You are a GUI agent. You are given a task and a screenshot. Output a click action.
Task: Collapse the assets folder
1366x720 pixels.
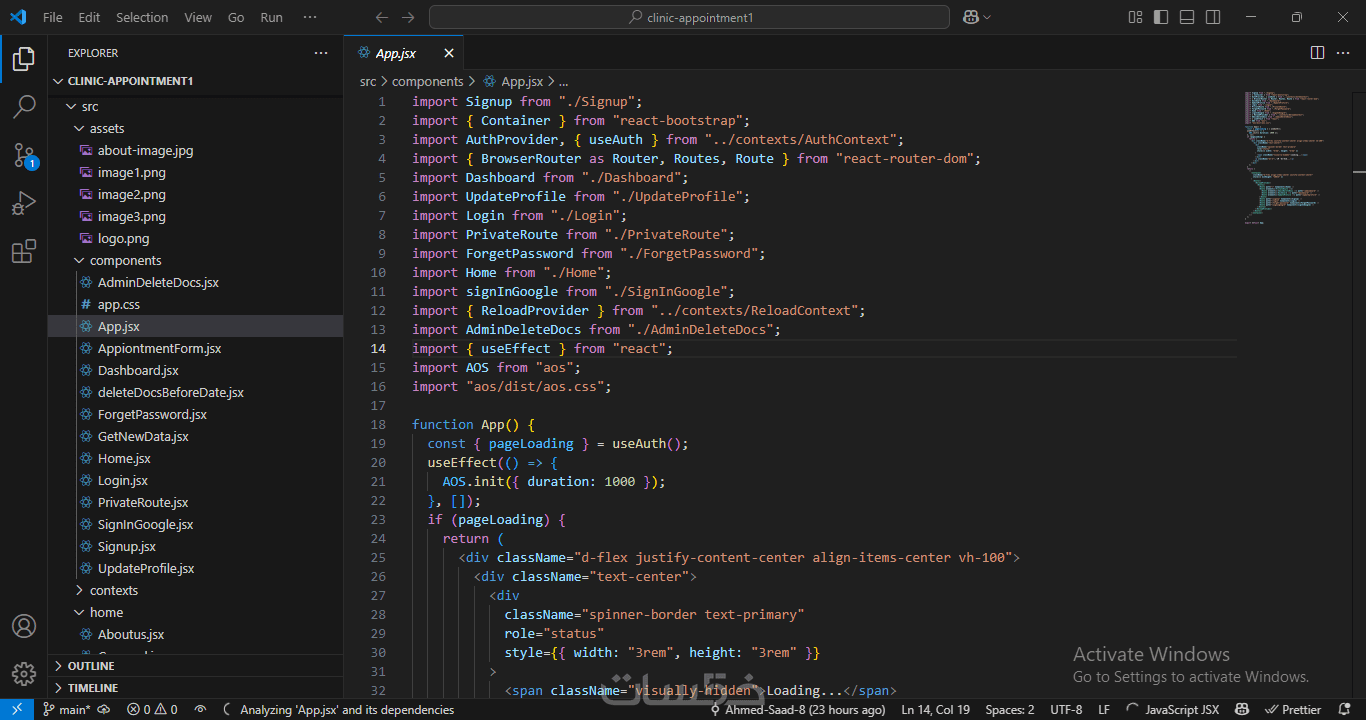[x=195, y=128]
